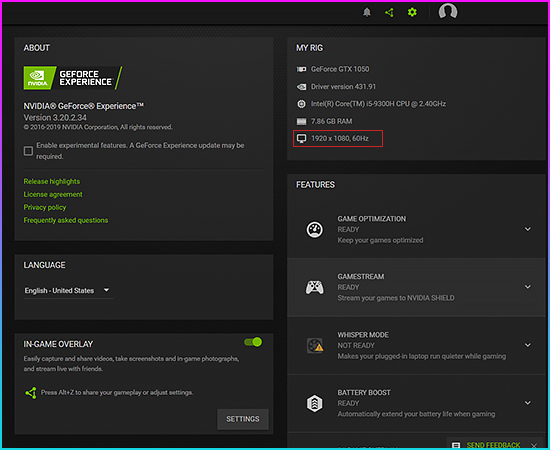Open the License agreement link
Viewport: 550px width, 450px height.
click(x=53, y=194)
